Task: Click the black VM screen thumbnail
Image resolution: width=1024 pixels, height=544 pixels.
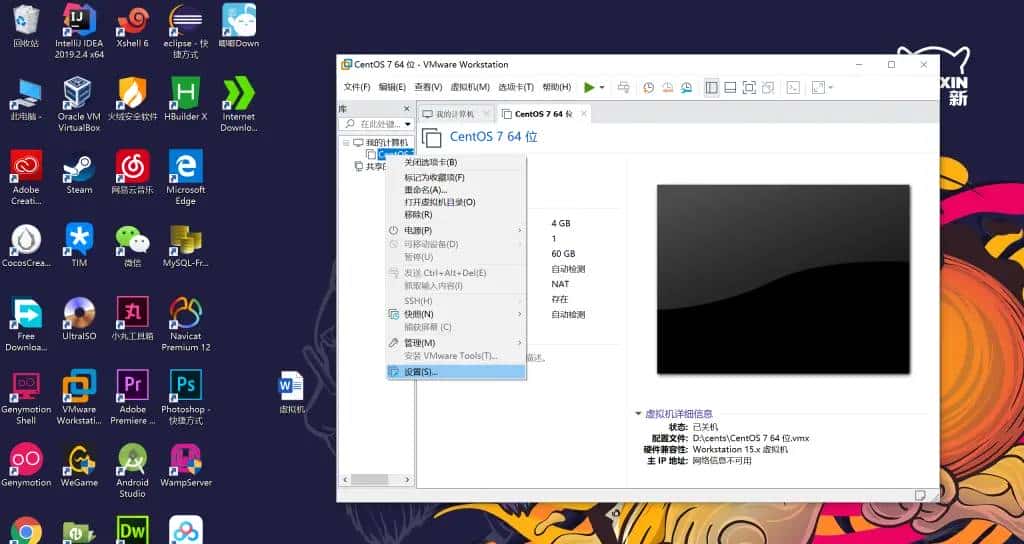Action: click(x=783, y=279)
